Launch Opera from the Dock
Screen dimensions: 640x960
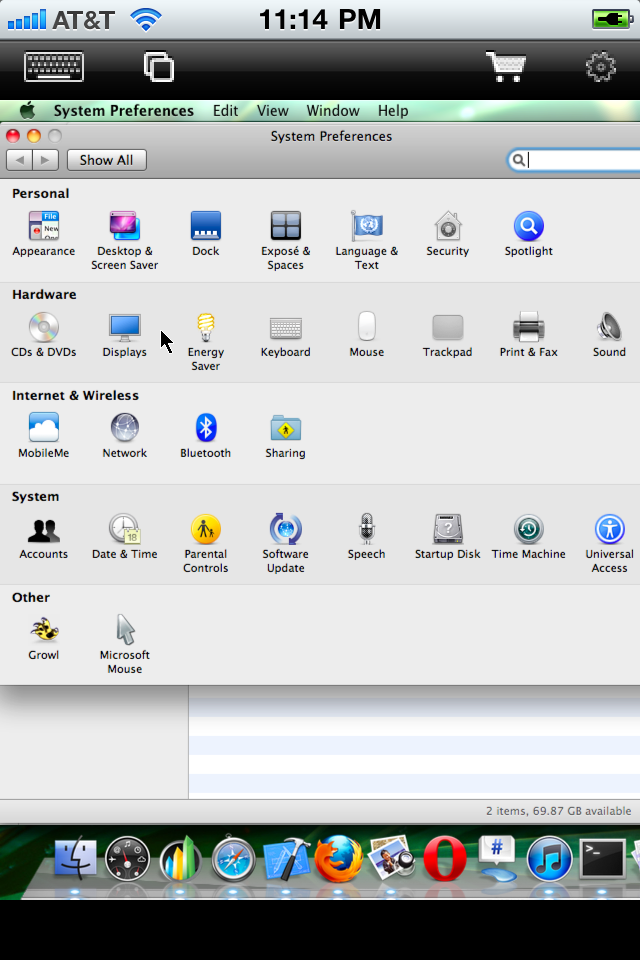tap(445, 858)
